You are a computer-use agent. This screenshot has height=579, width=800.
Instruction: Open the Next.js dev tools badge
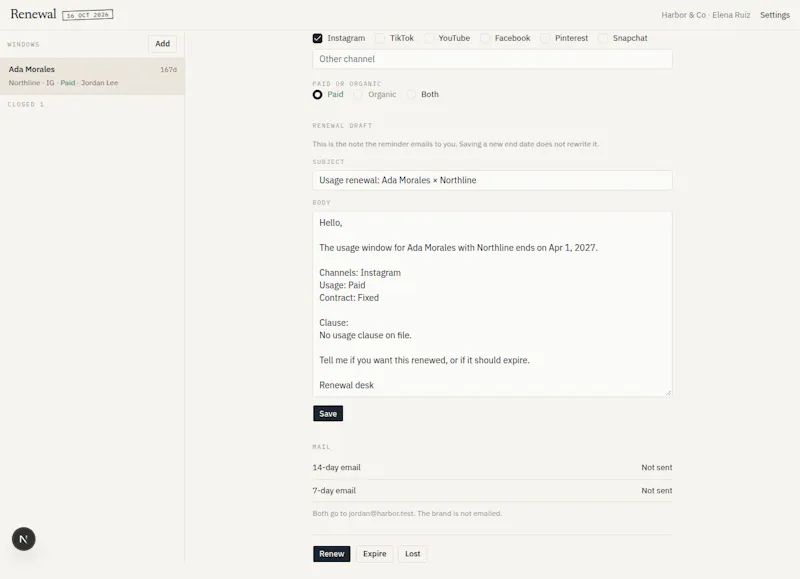[x=23, y=539]
